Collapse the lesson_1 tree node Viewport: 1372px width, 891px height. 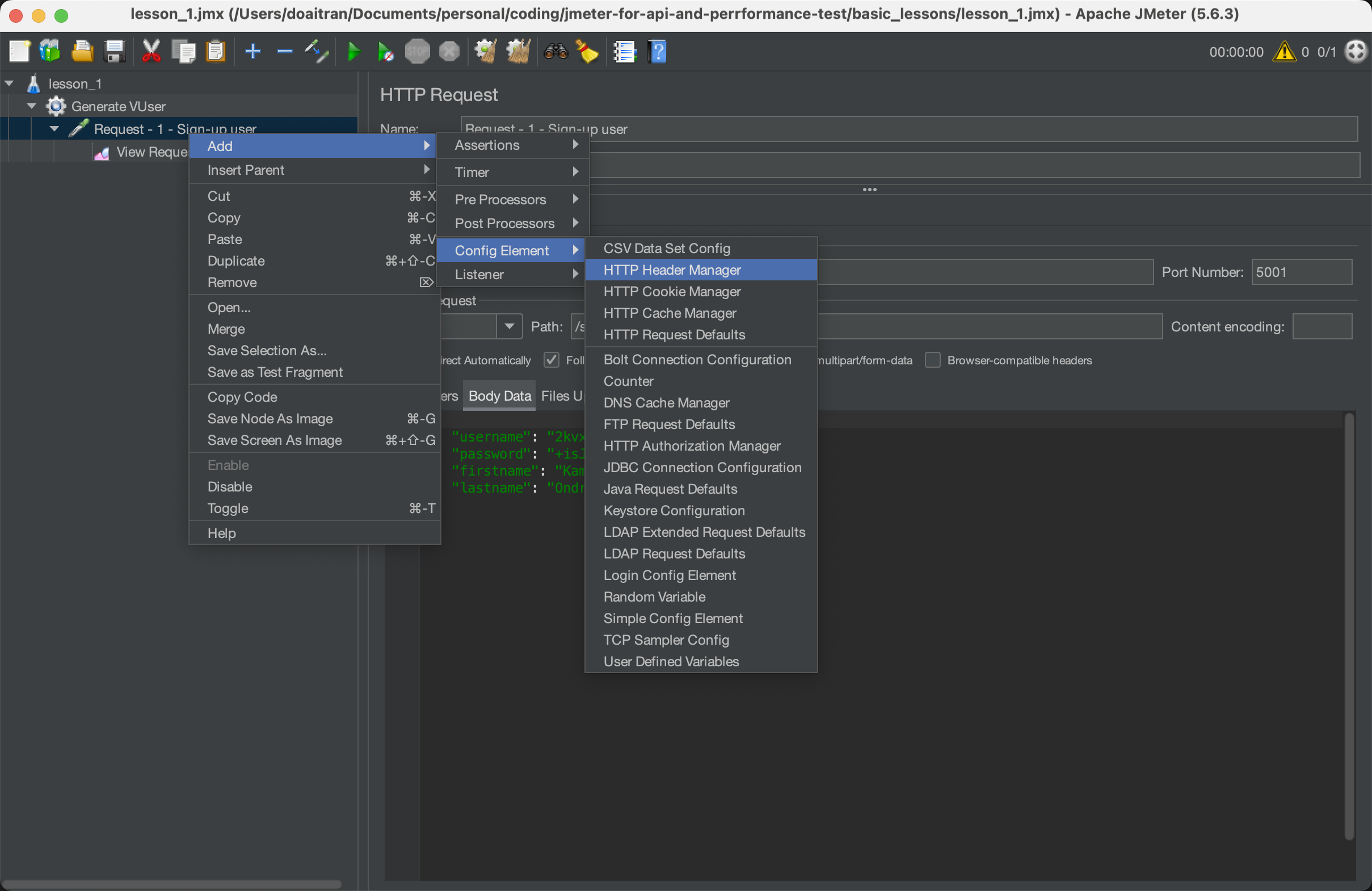coord(9,83)
